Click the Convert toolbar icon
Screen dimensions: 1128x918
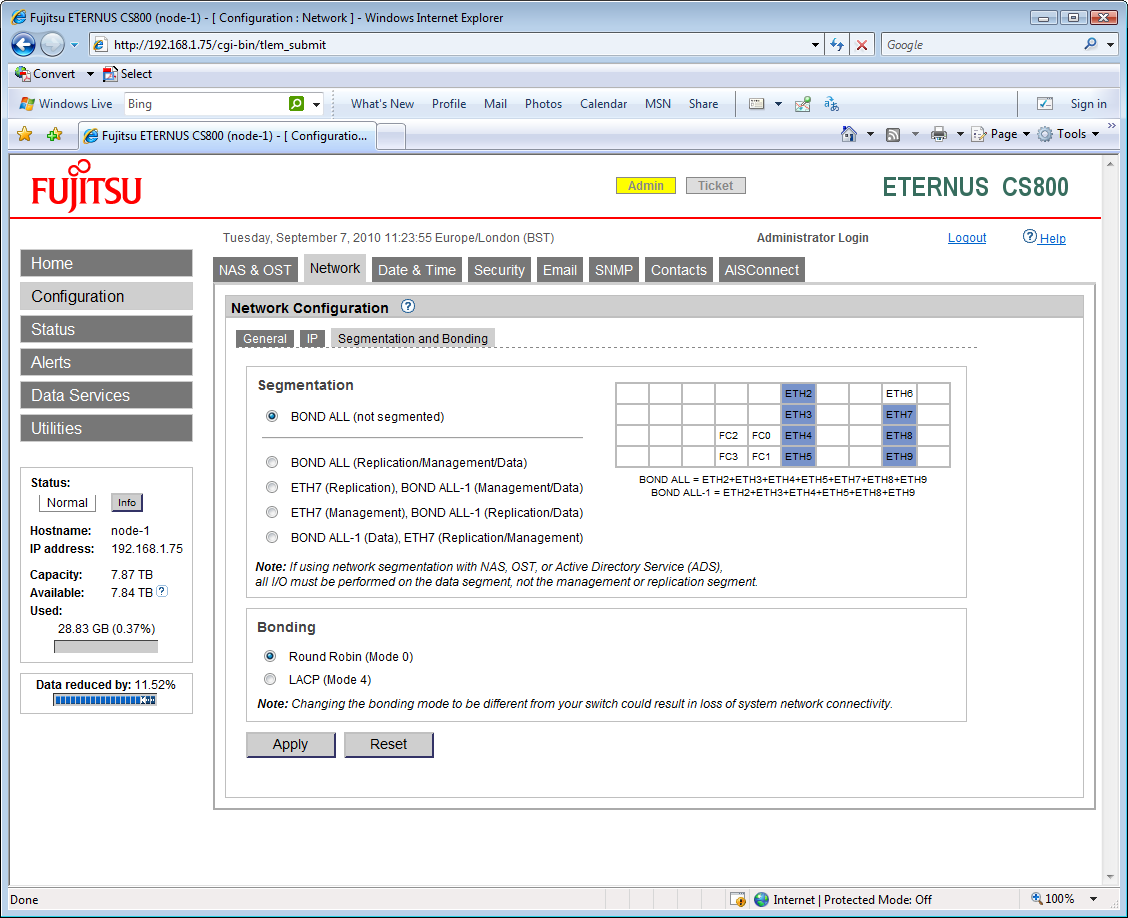click(22, 73)
